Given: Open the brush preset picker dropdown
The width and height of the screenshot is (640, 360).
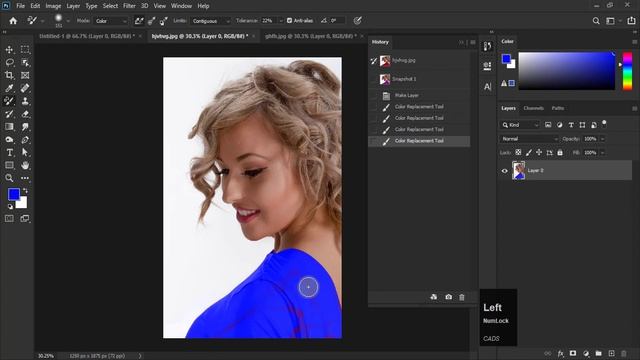Looking at the screenshot, I should tap(68, 21).
